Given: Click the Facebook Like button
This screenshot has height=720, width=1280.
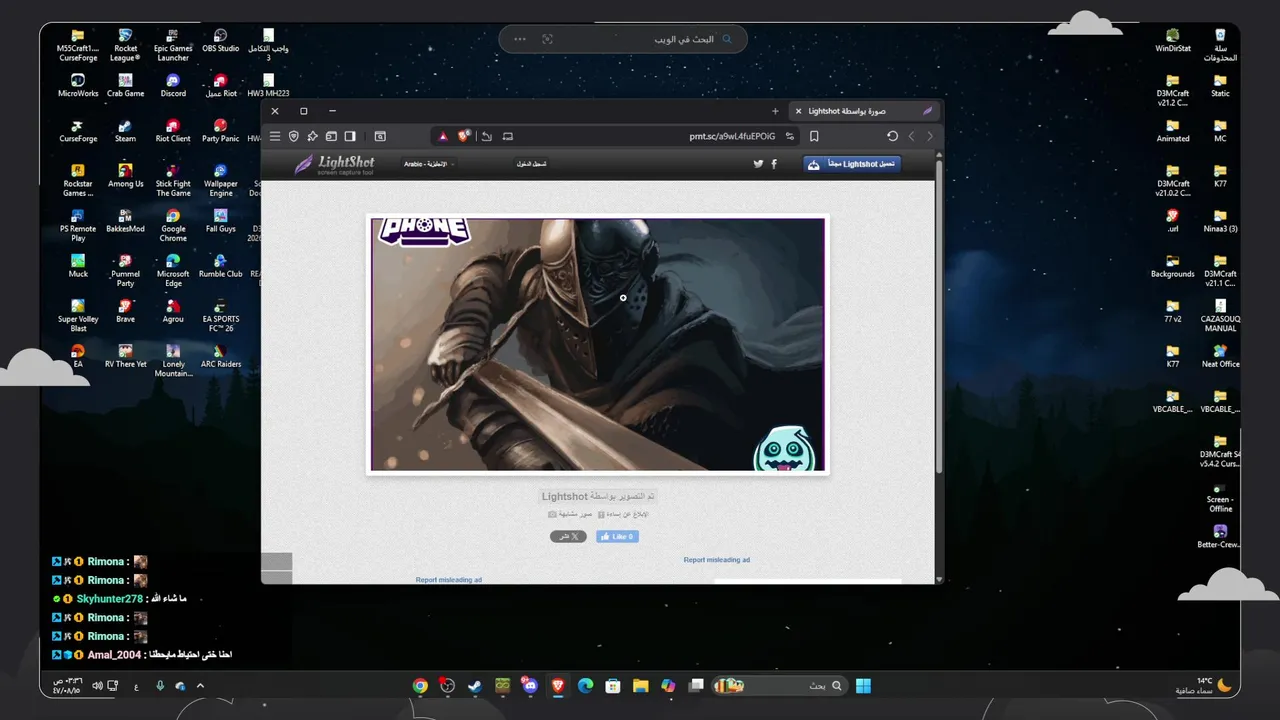Looking at the screenshot, I should tap(617, 537).
